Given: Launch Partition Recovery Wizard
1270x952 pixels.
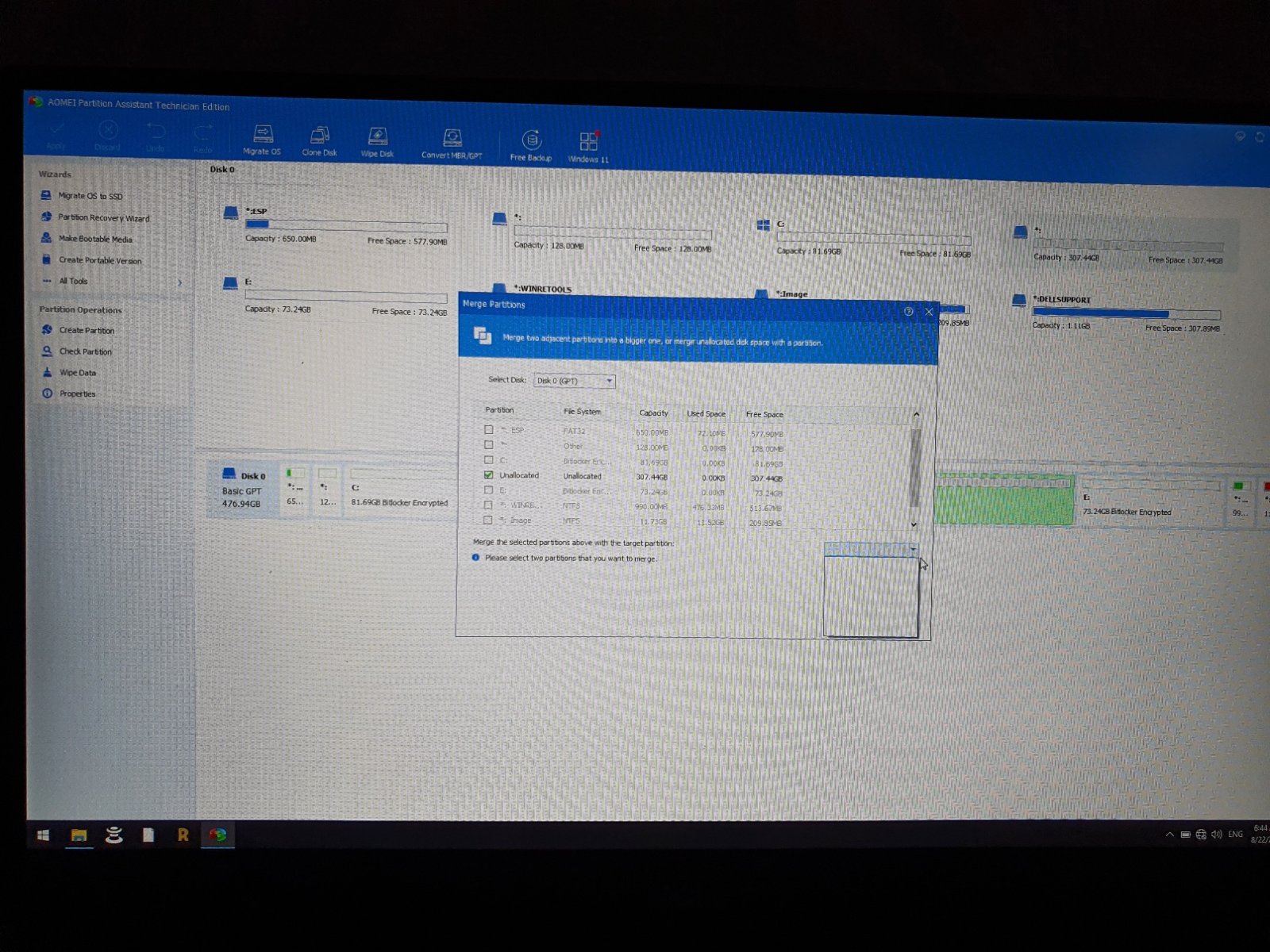Looking at the screenshot, I should pos(94,217).
